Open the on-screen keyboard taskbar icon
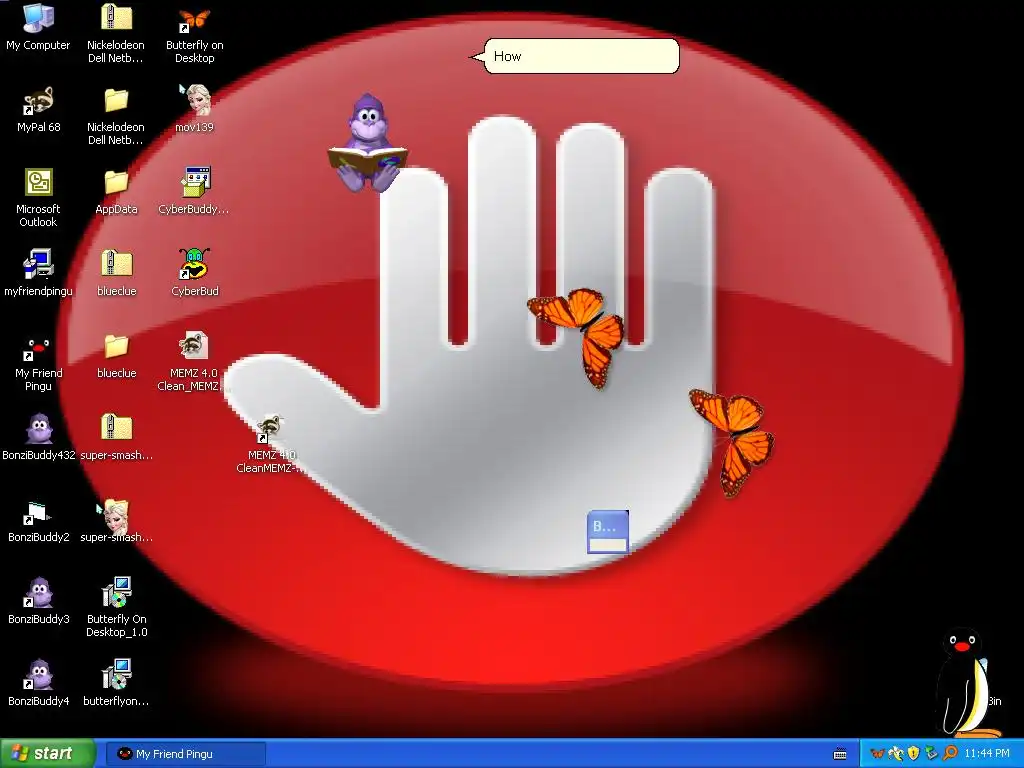The height and width of the screenshot is (768, 1024). click(x=840, y=754)
